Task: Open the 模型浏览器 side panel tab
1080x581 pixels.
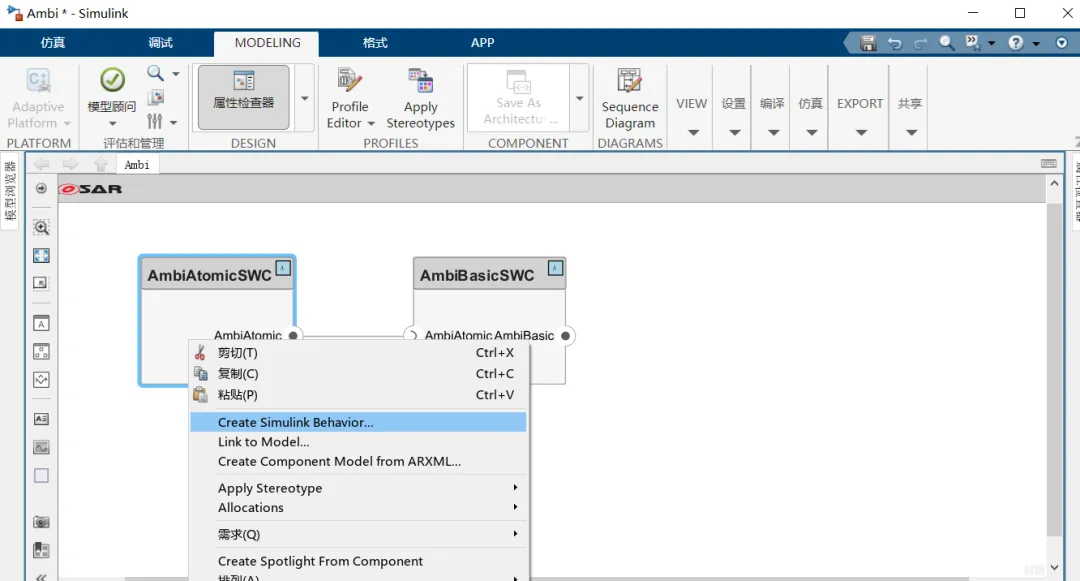Action: click(10, 191)
